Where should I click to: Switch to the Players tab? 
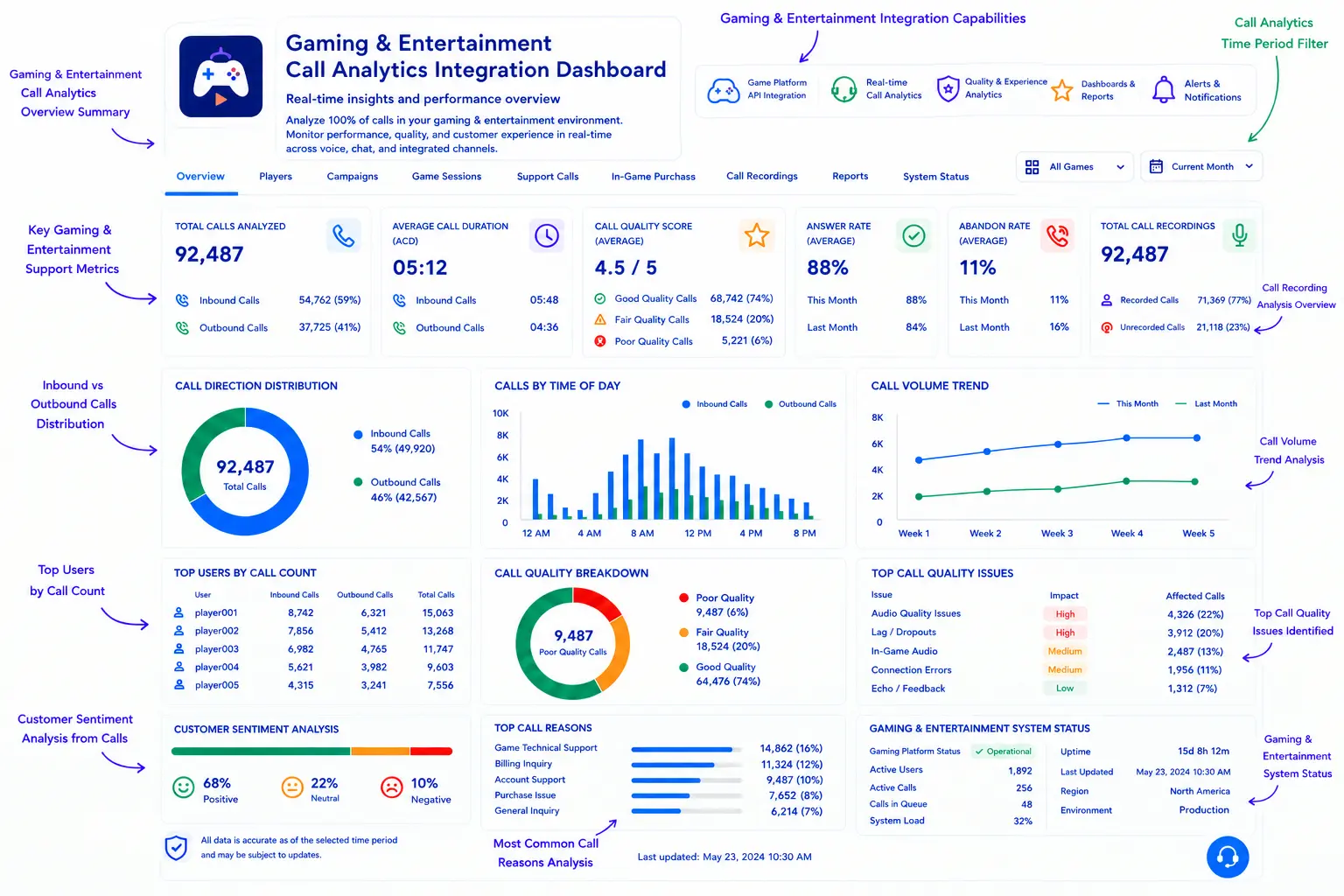tap(276, 177)
